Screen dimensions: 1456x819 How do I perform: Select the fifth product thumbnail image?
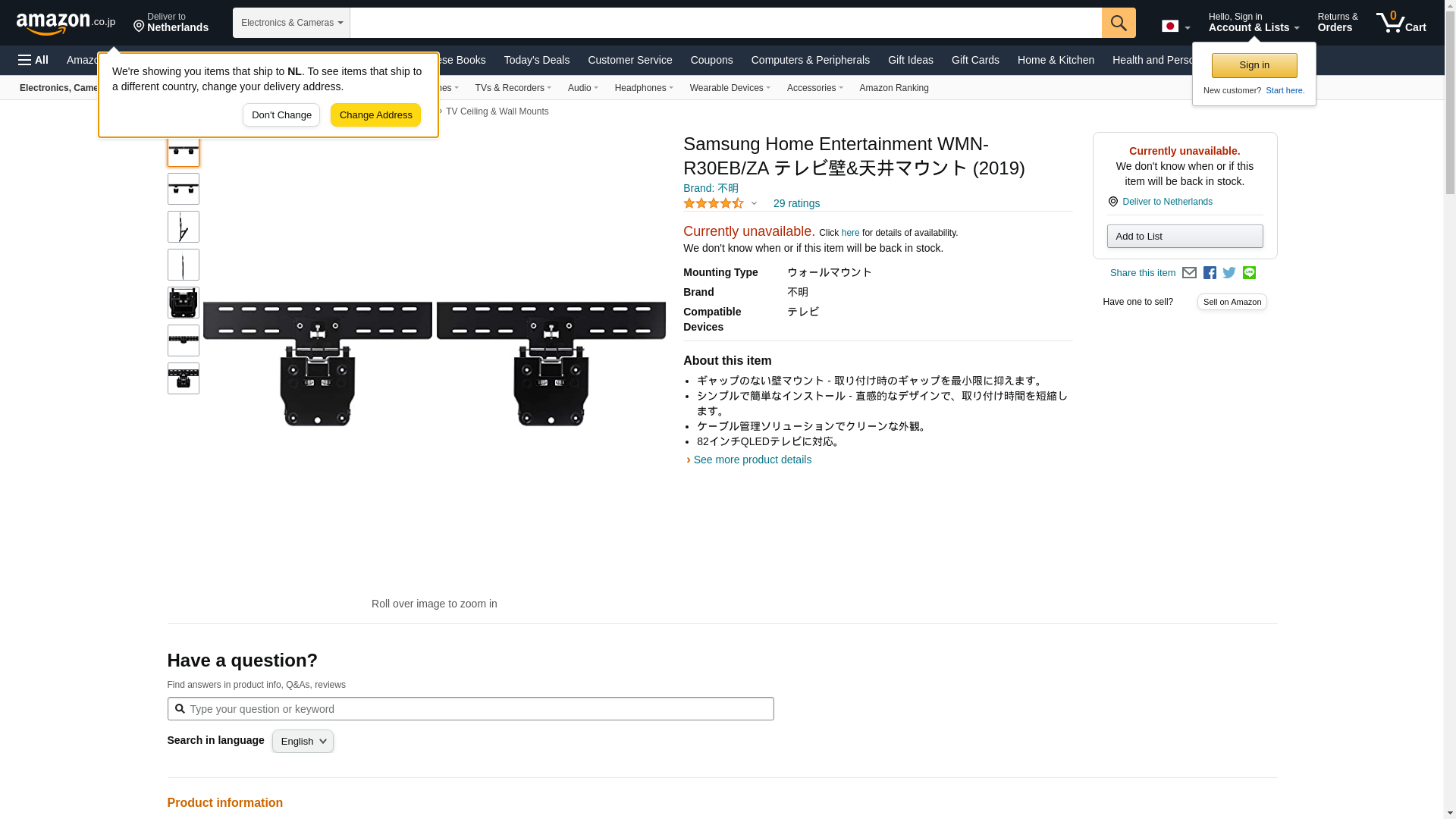point(183,303)
